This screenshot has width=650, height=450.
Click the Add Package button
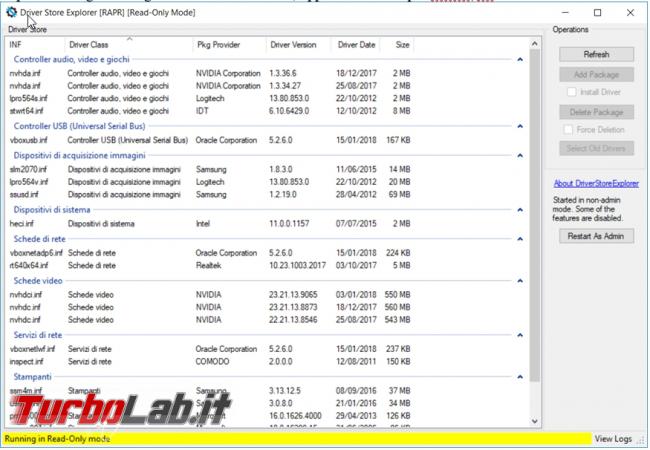pyautogui.click(x=596, y=75)
